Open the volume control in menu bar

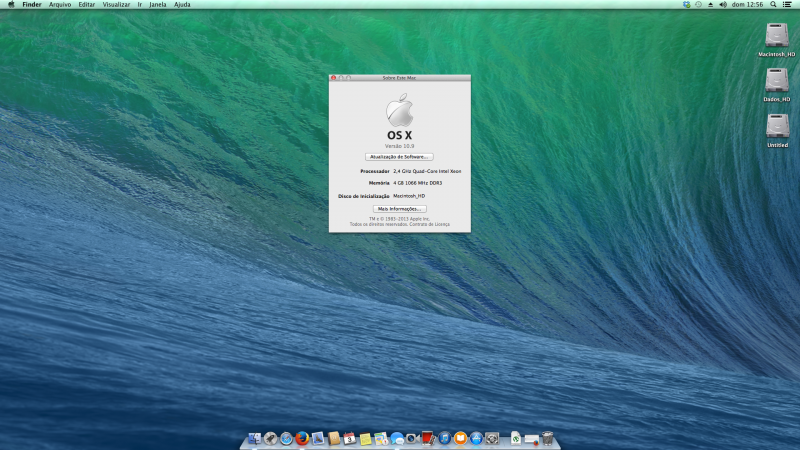pos(724,5)
